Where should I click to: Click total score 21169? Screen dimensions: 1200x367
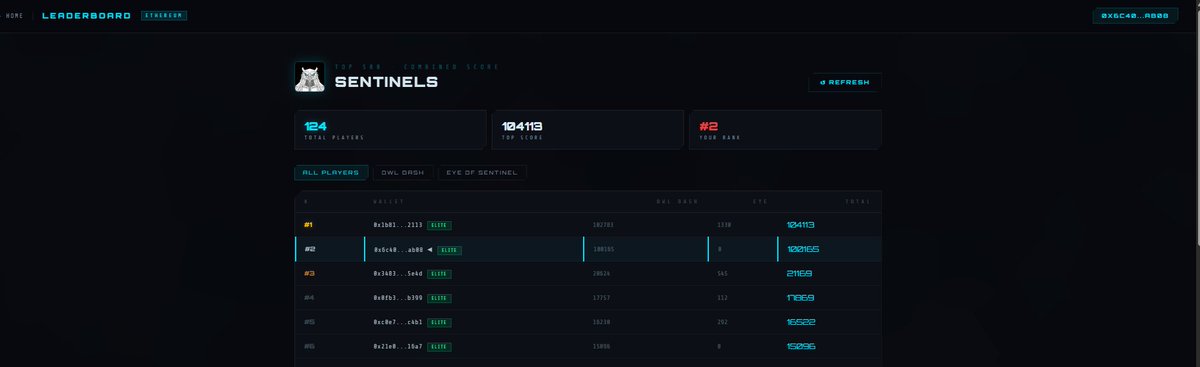tap(799, 274)
